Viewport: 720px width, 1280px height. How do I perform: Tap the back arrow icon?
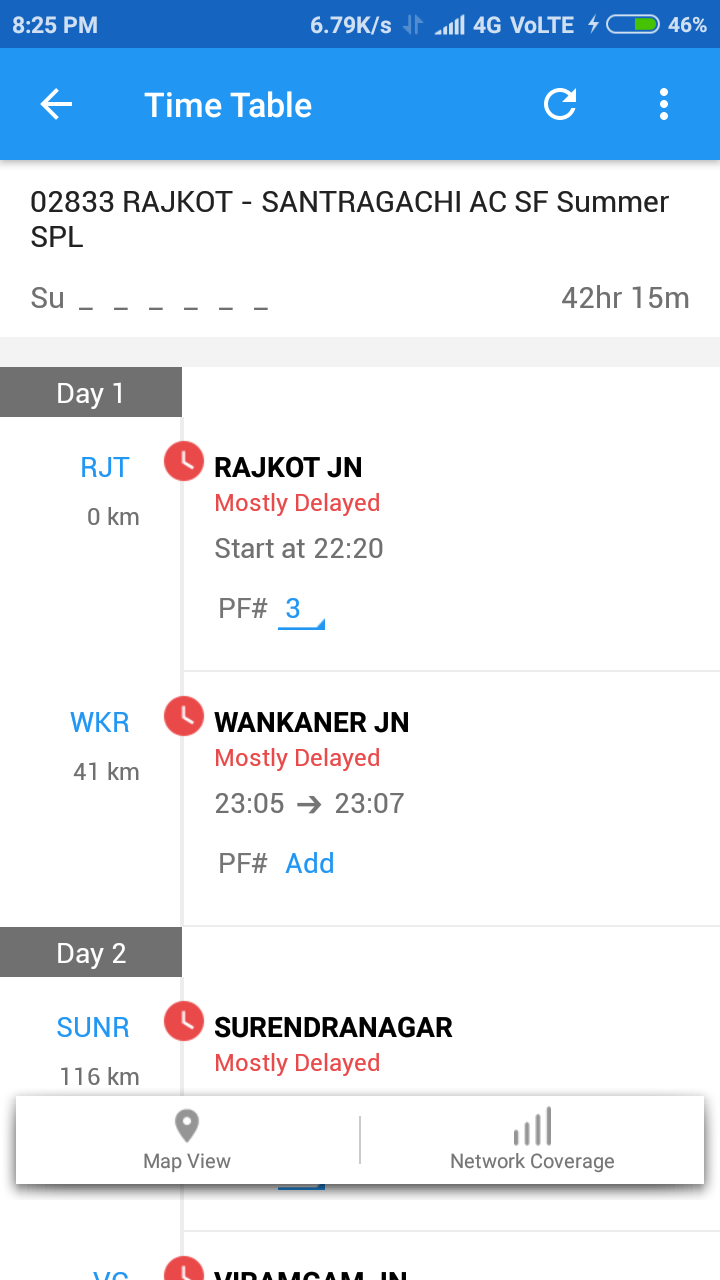click(x=56, y=105)
